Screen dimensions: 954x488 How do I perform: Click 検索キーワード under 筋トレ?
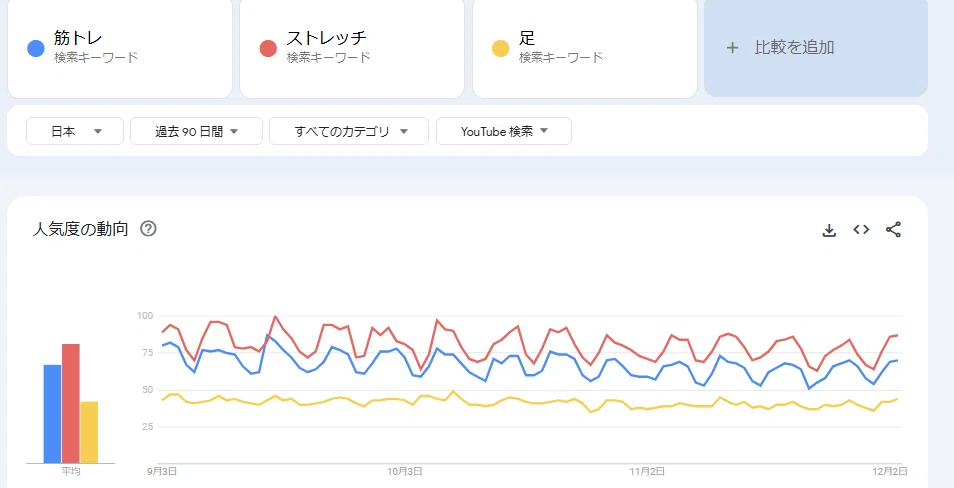tap(96, 58)
